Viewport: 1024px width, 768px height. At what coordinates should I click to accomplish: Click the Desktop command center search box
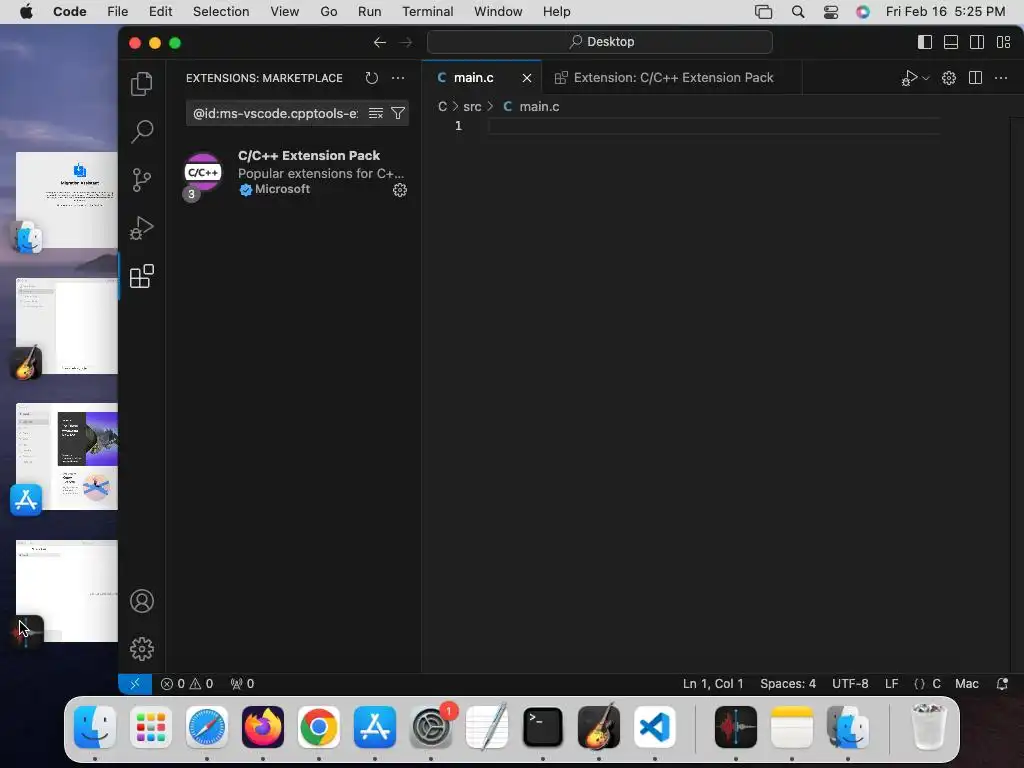(600, 42)
